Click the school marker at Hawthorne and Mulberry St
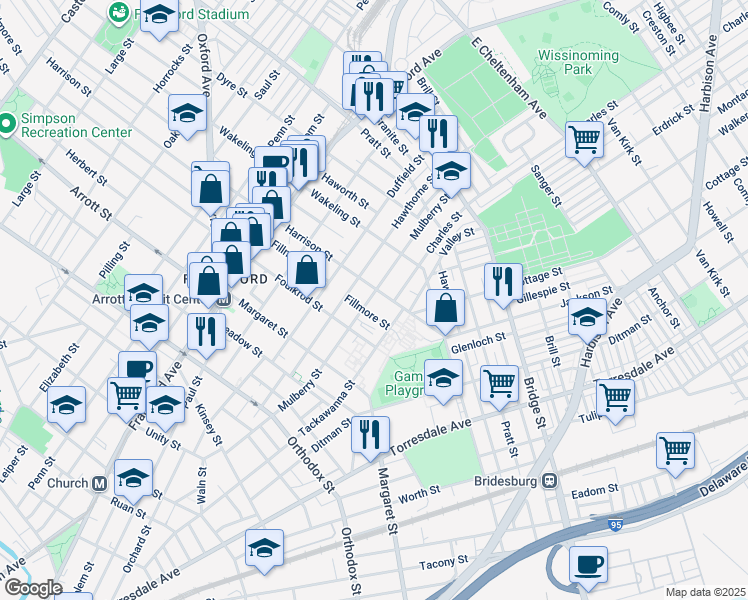This screenshot has width=748, height=600. pos(451,175)
